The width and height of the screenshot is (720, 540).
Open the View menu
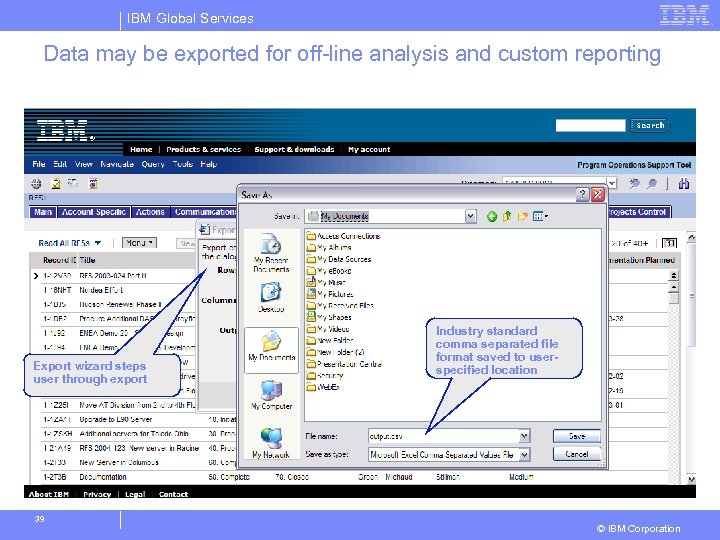click(x=84, y=164)
